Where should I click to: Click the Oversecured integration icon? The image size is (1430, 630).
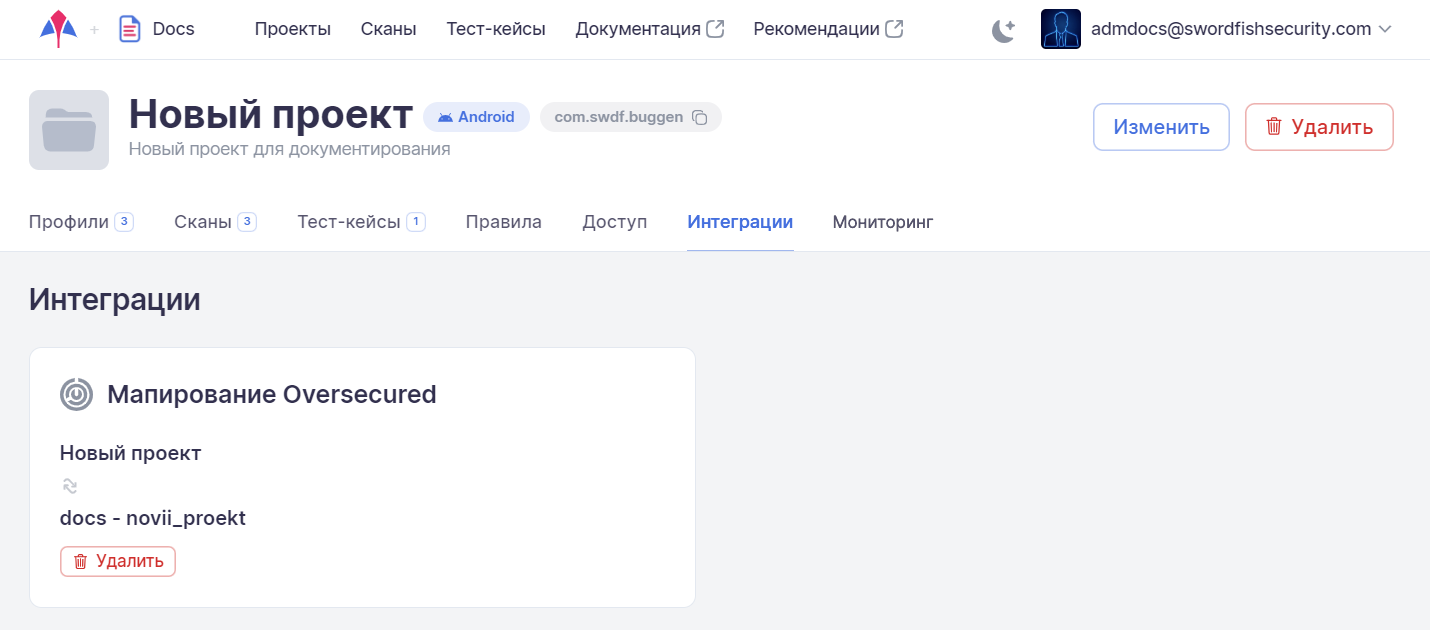point(76,394)
